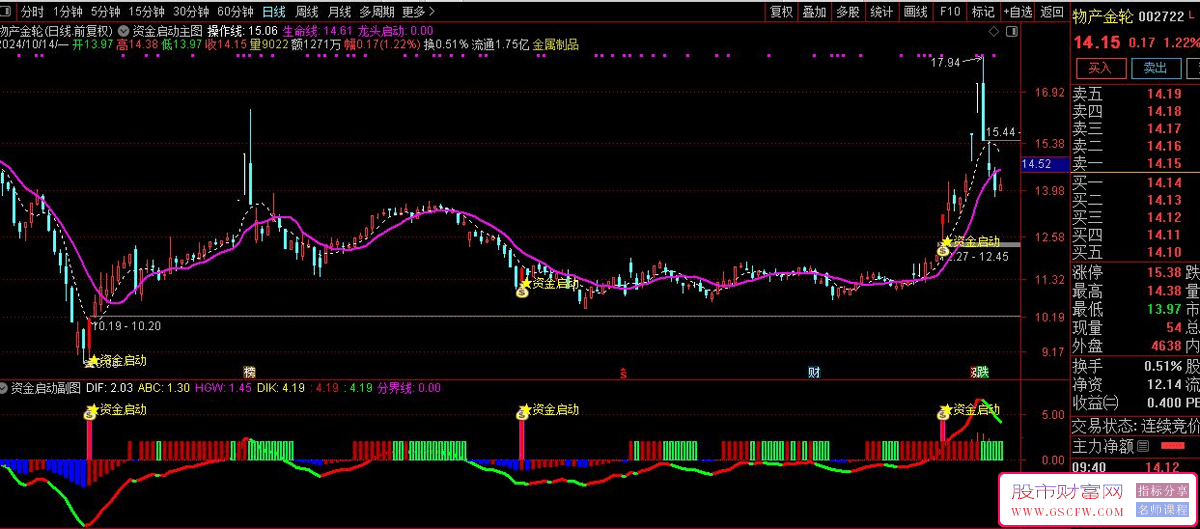Click the 买二 price 14.13
The height and width of the screenshot is (529, 1200).
(1164, 200)
